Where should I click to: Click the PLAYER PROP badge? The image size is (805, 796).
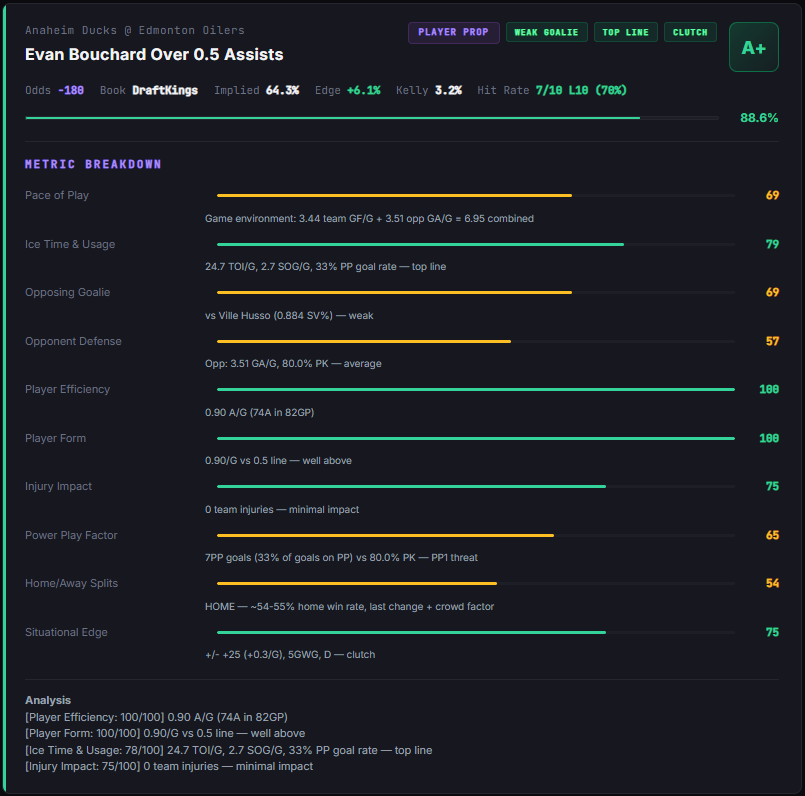point(453,32)
